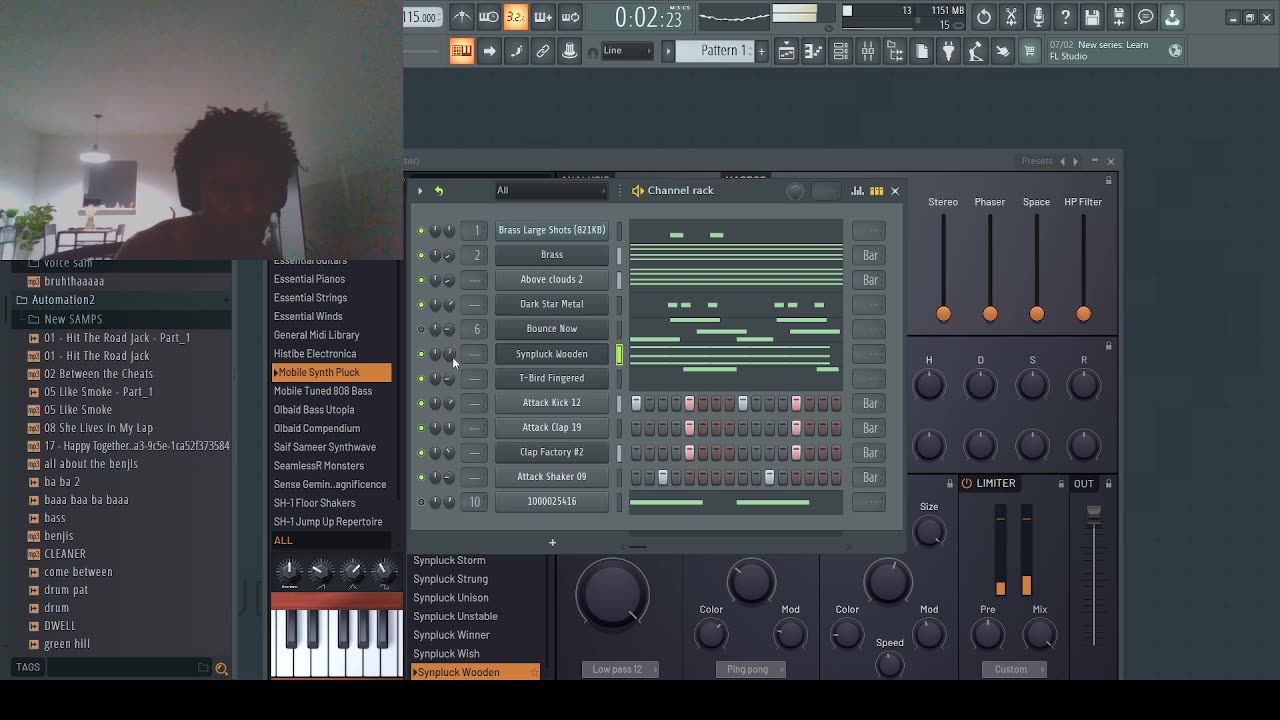The image size is (1280, 720).
Task: Open the mixer view icon
Action: [x=868, y=52]
